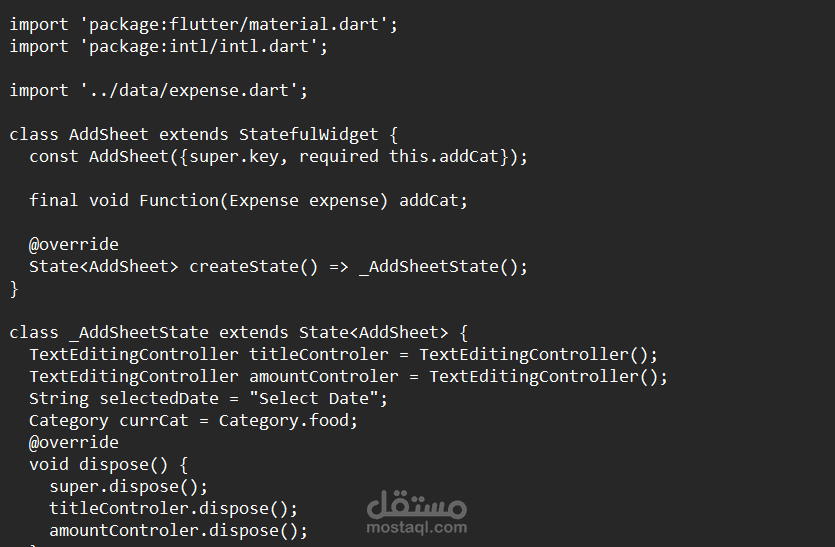Click the "Select Date" string literal
The width and height of the screenshot is (835, 547).
click(x=314, y=398)
